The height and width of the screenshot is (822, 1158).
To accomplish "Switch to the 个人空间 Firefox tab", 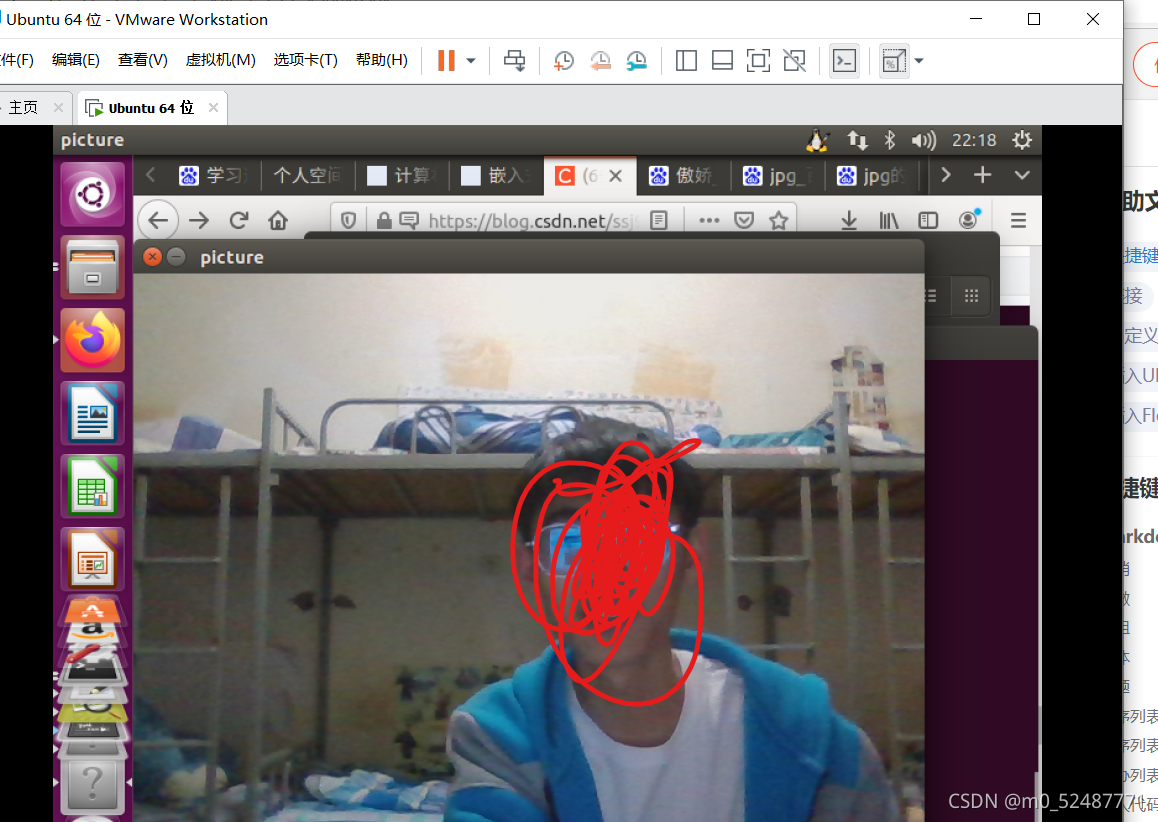I will pyautogui.click(x=307, y=176).
